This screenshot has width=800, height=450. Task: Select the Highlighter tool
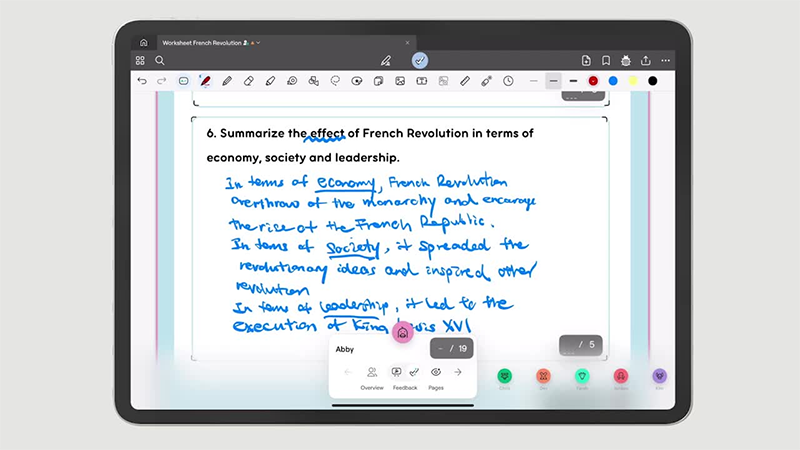(x=270, y=81)
